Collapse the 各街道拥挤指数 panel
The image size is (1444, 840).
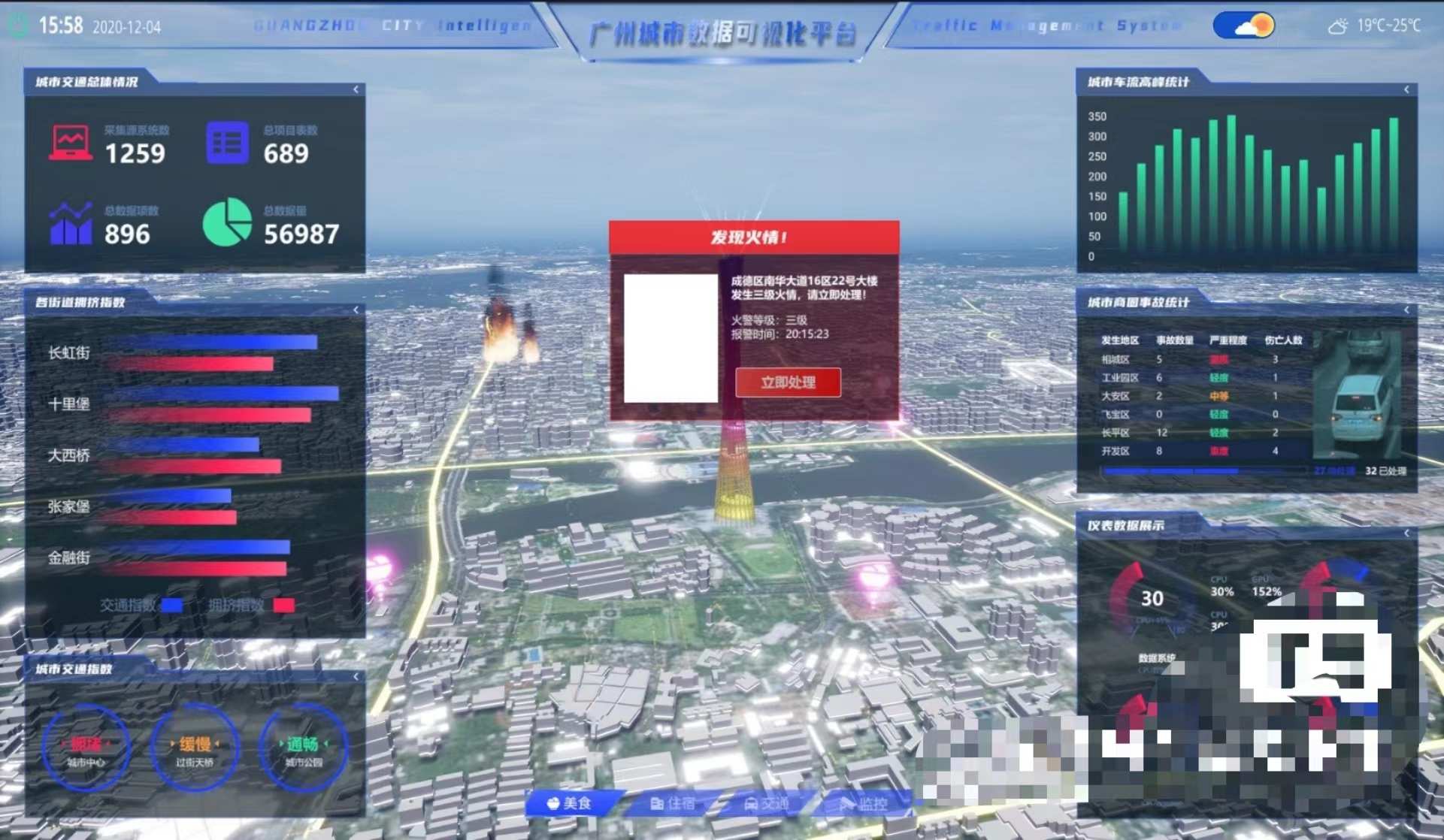(x=356, y=310)
